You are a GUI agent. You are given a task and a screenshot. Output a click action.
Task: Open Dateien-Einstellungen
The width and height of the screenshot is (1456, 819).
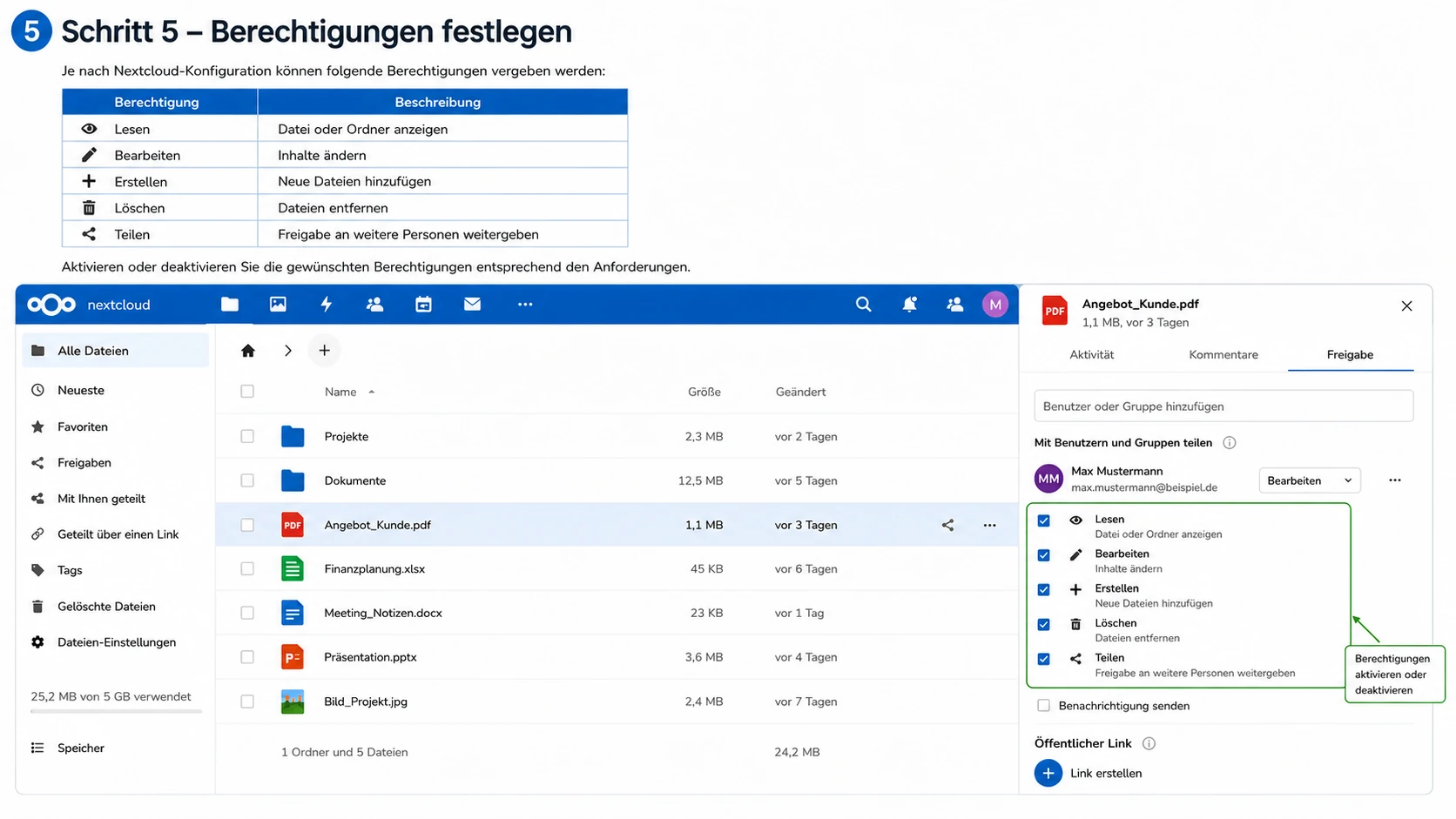tap(115, 642)
